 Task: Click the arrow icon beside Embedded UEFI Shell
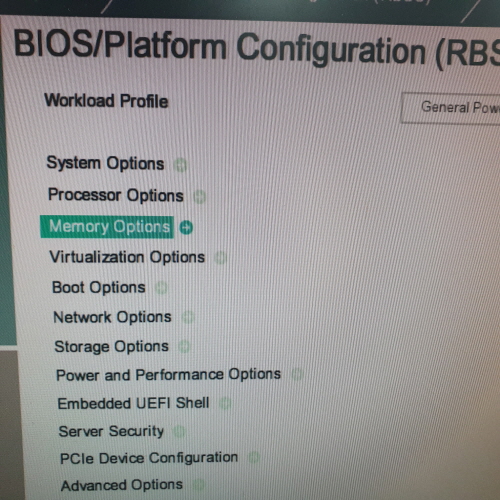coord(225,404)
